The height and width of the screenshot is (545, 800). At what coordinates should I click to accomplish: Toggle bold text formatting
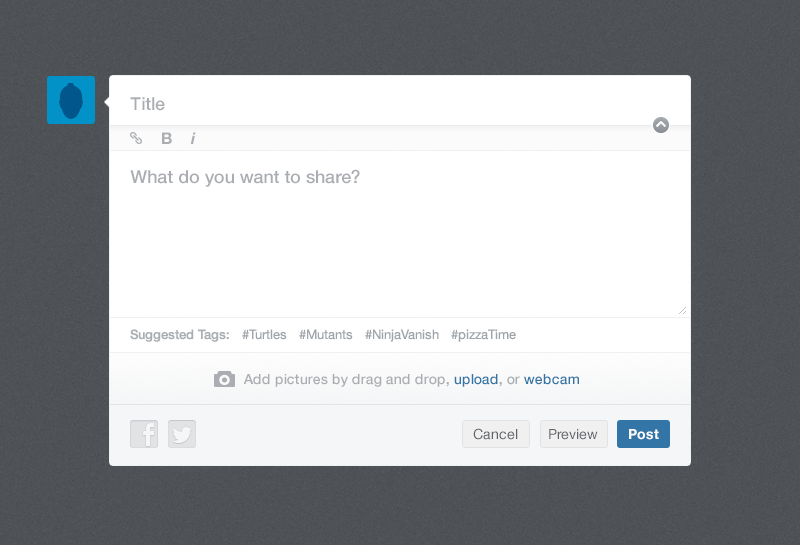(x=166, y=138)
